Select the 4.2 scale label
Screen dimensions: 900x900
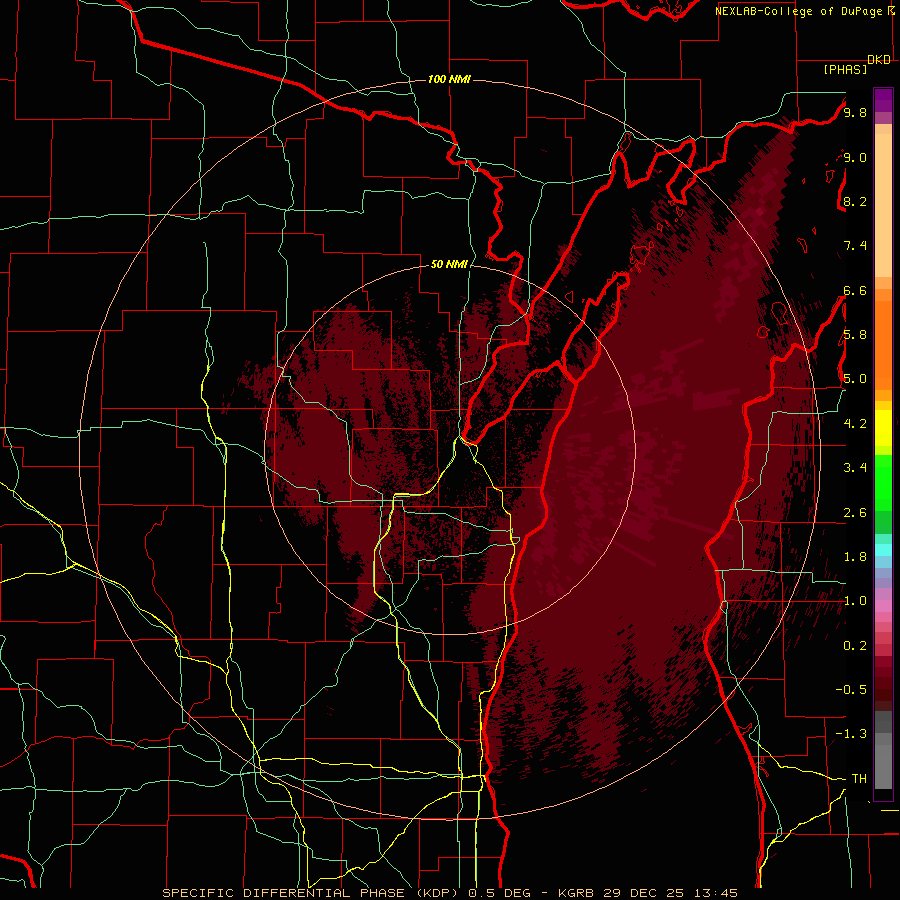point(855,424)
